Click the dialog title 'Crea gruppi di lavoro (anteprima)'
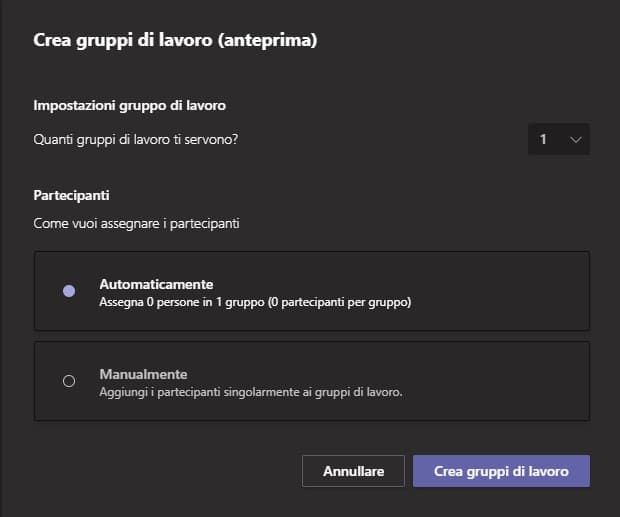Screen dimensions: 620x517 click(x=175, y=40)
